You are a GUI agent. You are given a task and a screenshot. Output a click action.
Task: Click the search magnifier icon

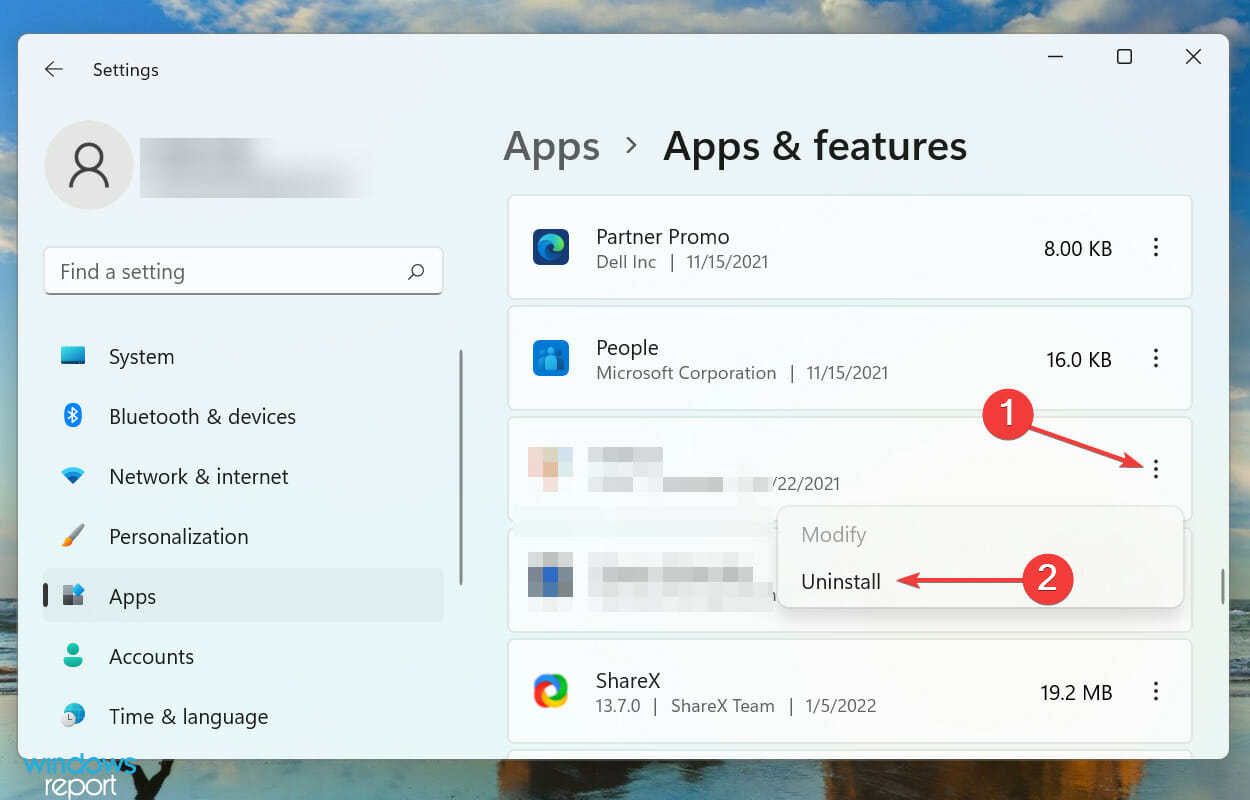pyautogui.click(x=416, y=271)
